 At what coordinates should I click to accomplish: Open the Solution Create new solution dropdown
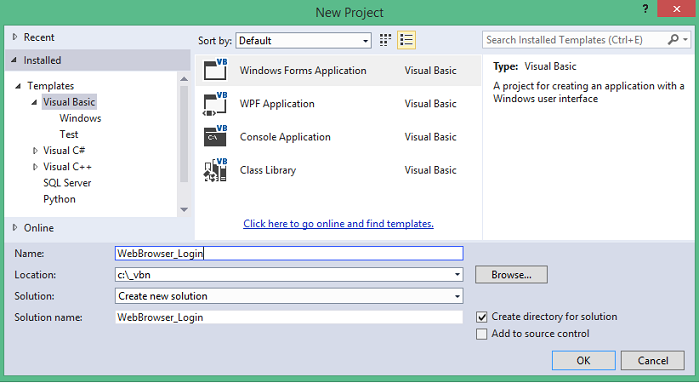point(457,296)
